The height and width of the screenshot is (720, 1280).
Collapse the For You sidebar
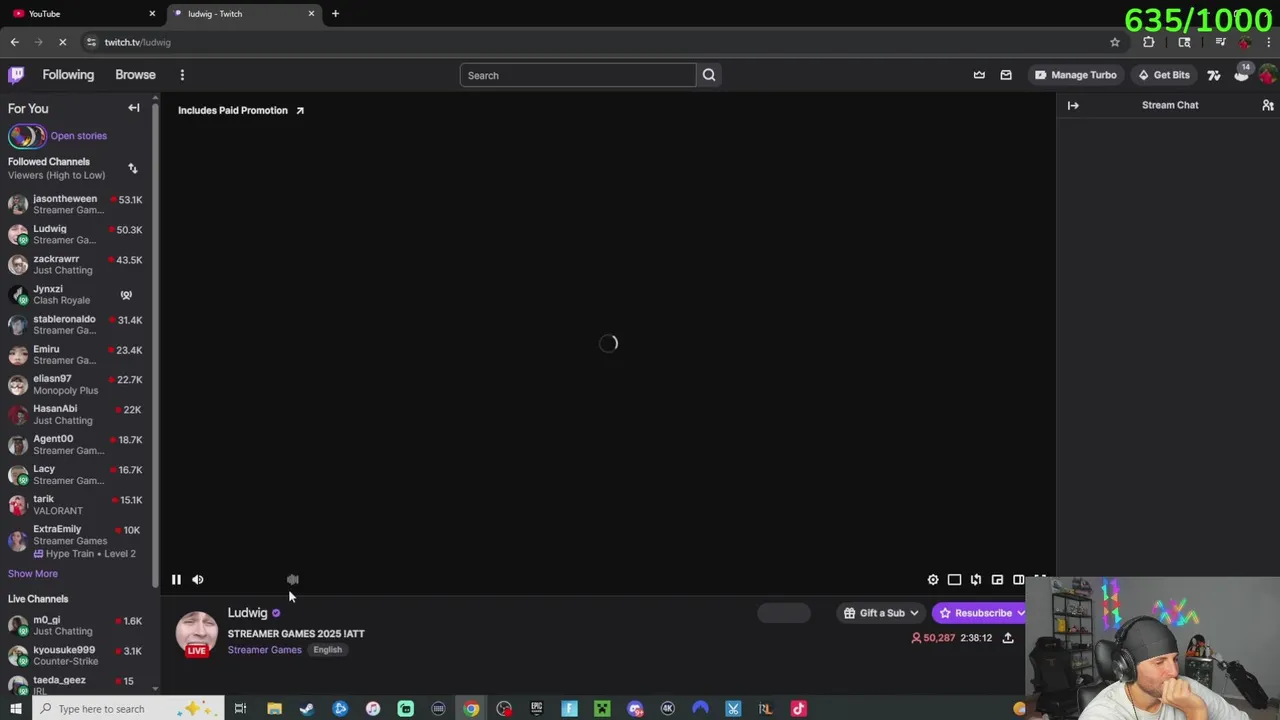coord(134,108)
